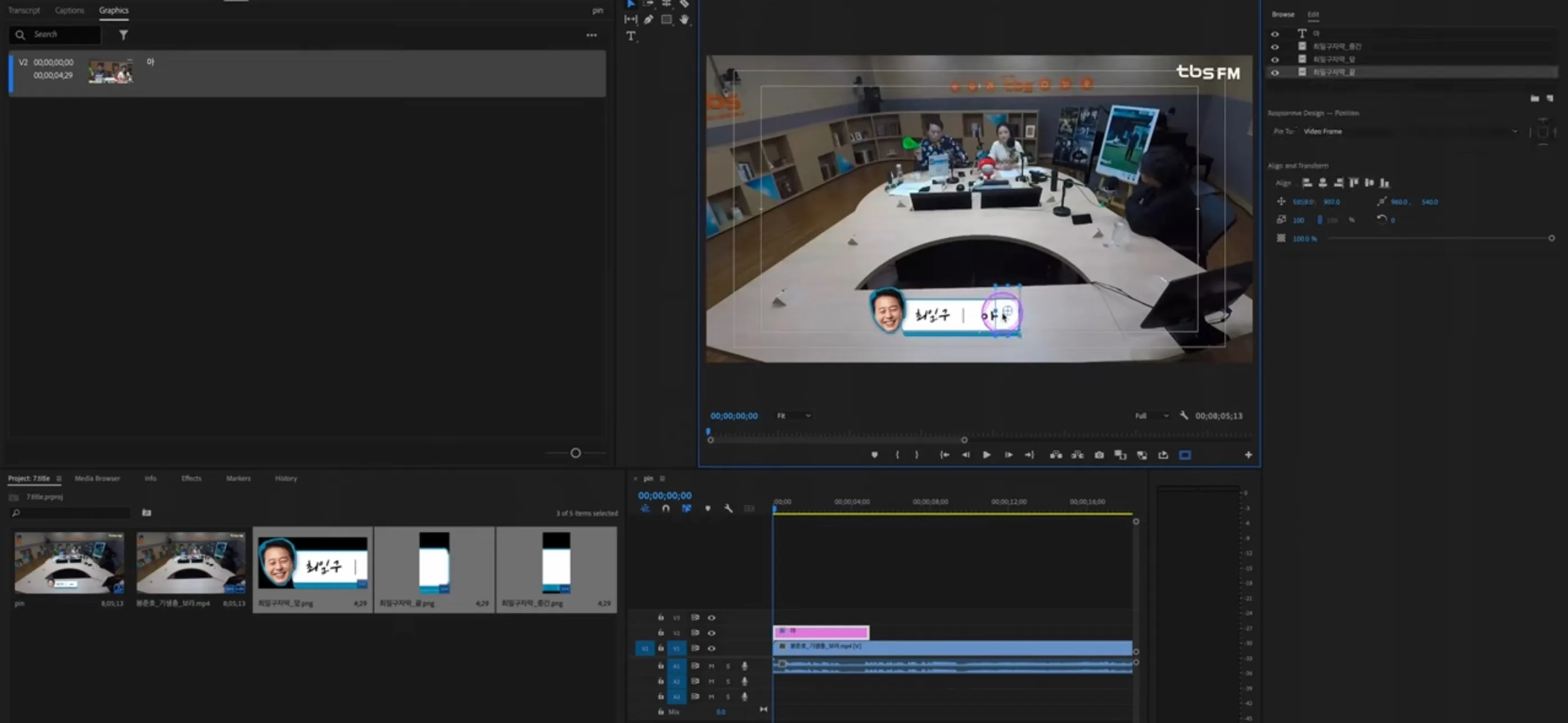Click the timeline display settings wrench
The height and width of the screenshot is (723, 1568).
coord(728,508)
